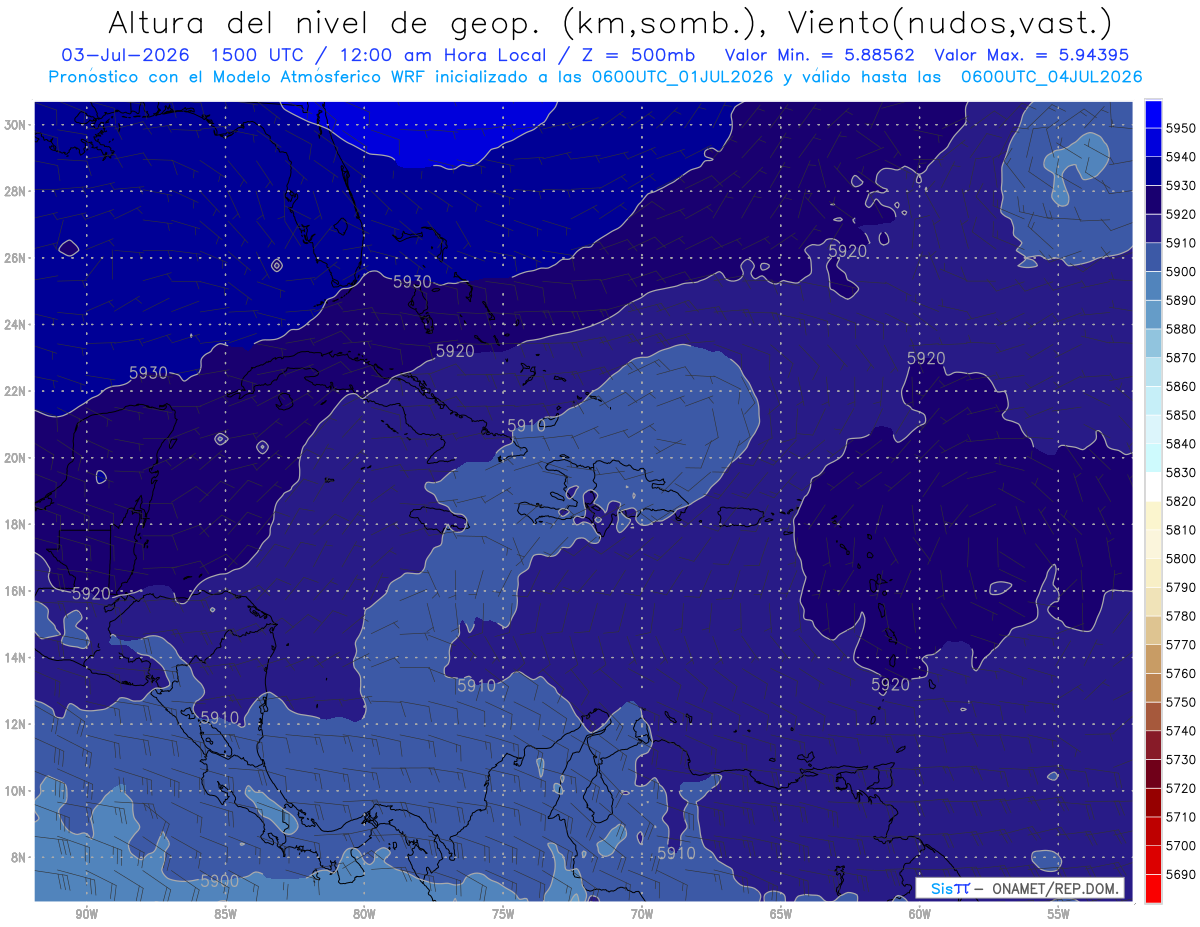Click the '22N' latitude axis label
The height and width of the screenshot is (927, 1200).
pyautogui.click(x=14, y=391)
